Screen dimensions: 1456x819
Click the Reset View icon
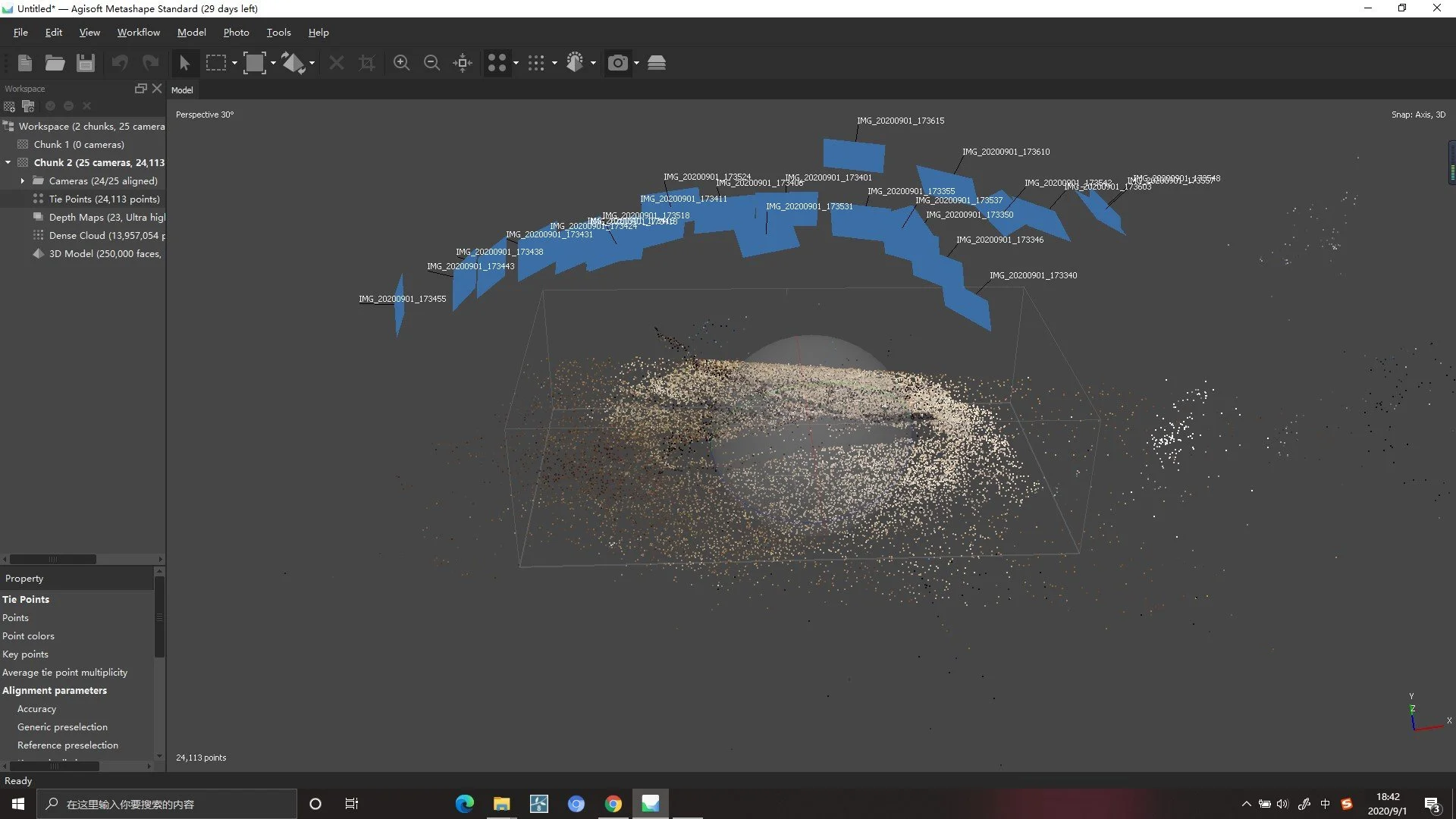click(x=463, y=63)
